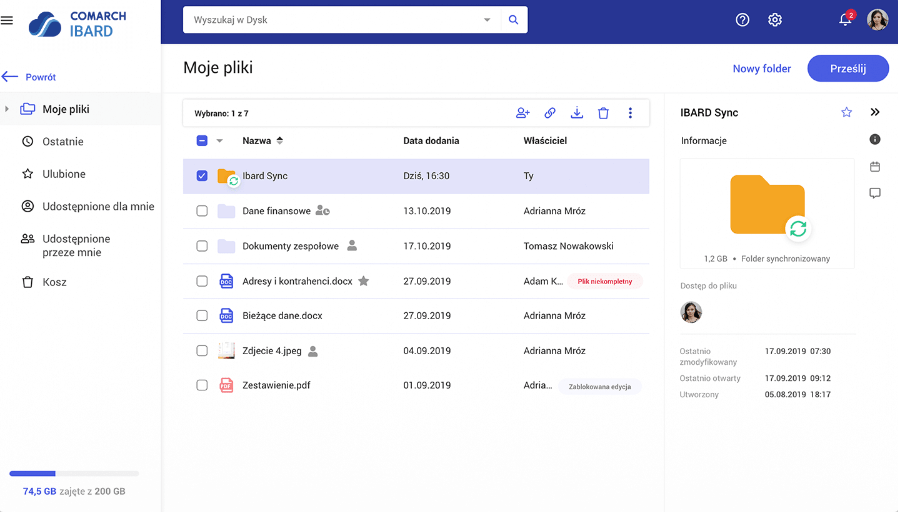This screenshot has width=898, height=512.
Task: Open notifications bell
Action: tap(845, 19)
